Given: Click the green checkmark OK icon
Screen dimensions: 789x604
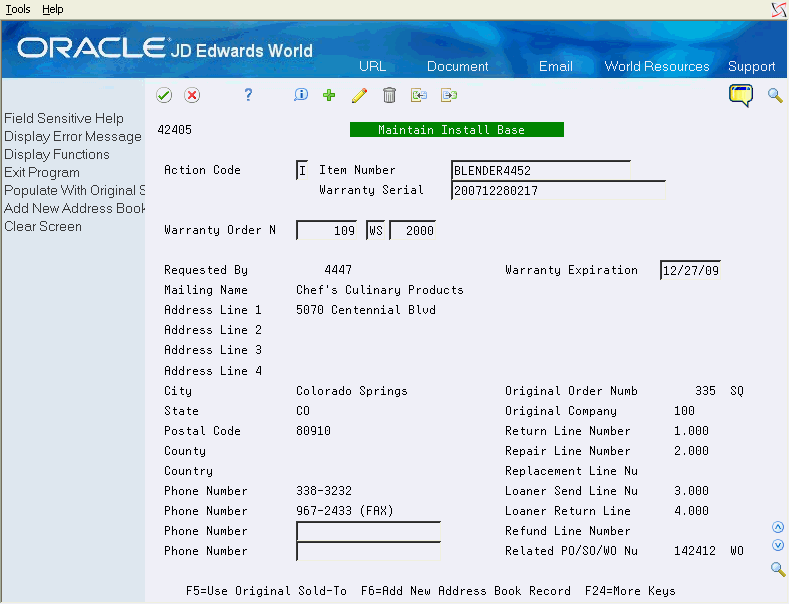Looking at the screenshot, I should tap(164, 95).
